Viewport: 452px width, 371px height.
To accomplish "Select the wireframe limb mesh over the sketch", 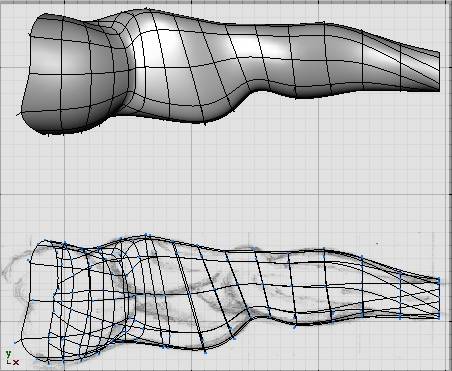I will coord(227,299).
